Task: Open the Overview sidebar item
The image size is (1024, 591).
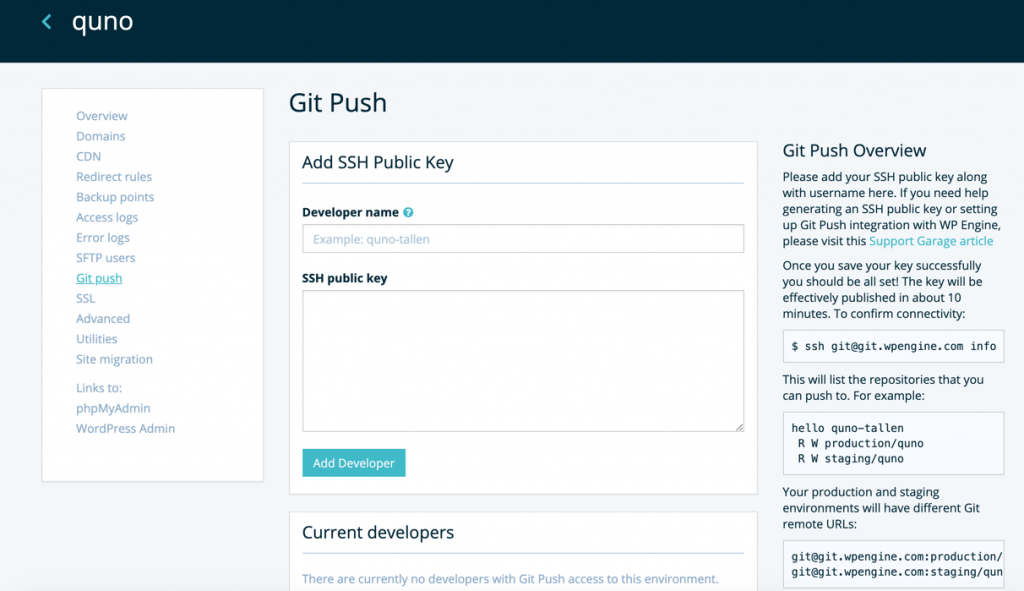Action: (x=102, y=116)
